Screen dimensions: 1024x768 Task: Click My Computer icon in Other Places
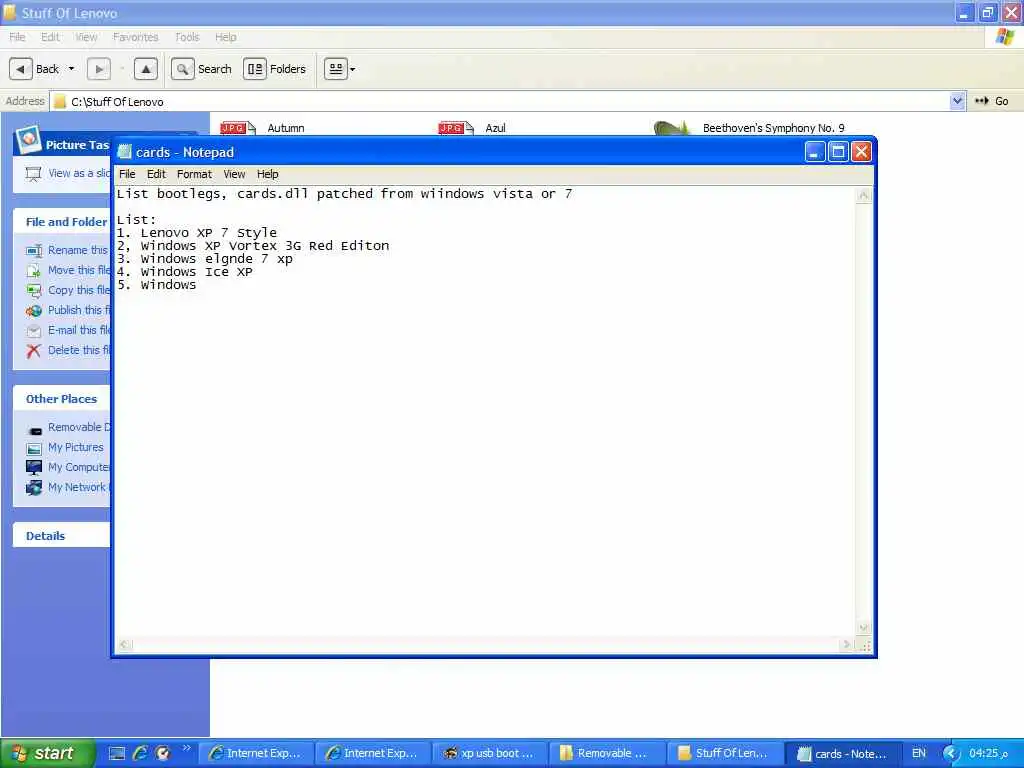point(34,468)
